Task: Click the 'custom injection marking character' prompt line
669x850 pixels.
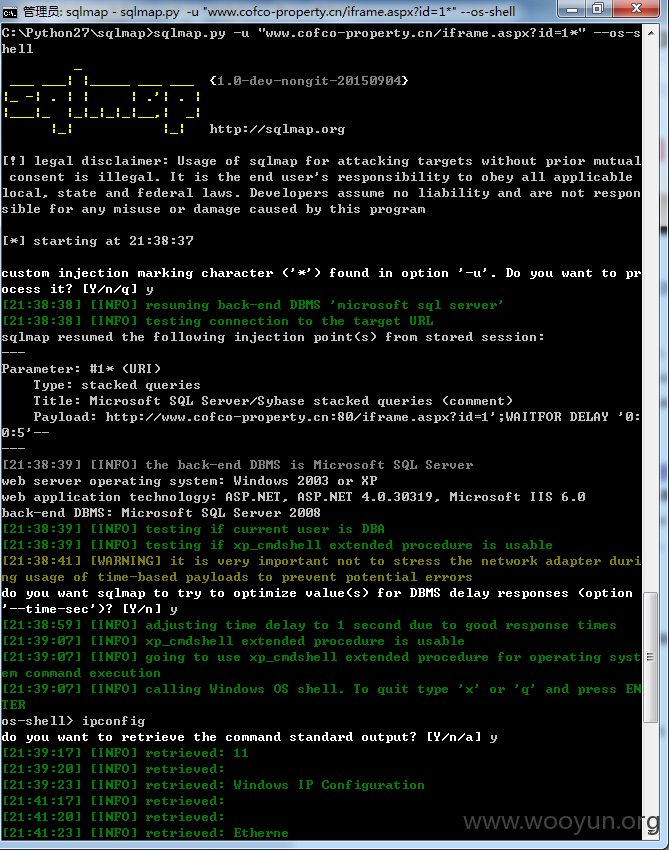Action: (x=321, y=281)
